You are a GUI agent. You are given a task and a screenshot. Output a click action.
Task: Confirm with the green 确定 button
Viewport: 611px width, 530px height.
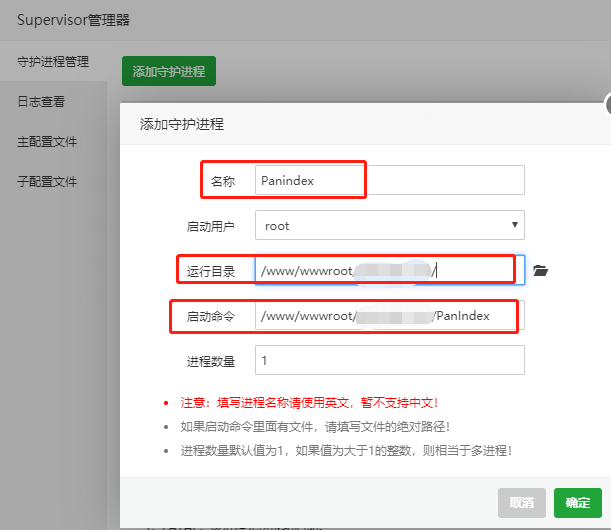coord(578,502)
